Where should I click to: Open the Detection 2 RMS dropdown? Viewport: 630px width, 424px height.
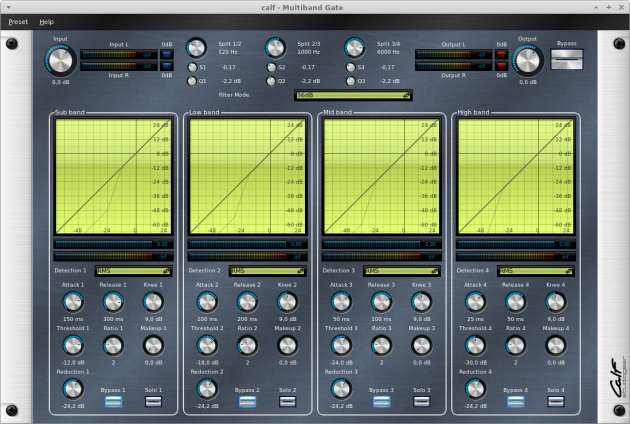(x=268, y=271)
